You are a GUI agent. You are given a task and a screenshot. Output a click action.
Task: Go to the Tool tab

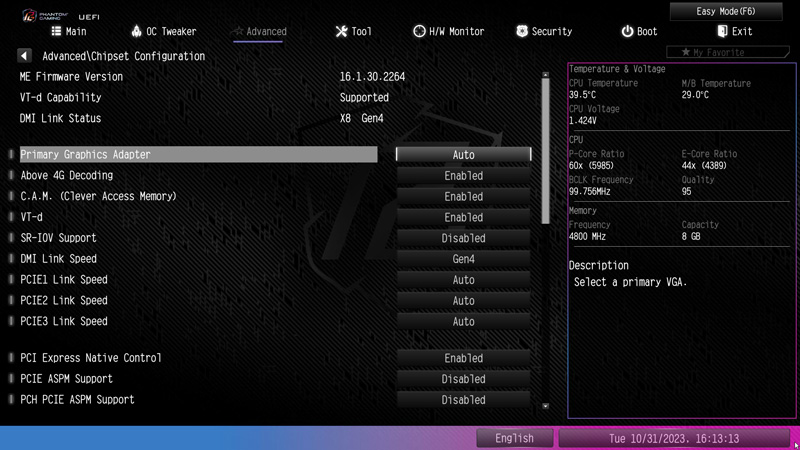point(354,32)
